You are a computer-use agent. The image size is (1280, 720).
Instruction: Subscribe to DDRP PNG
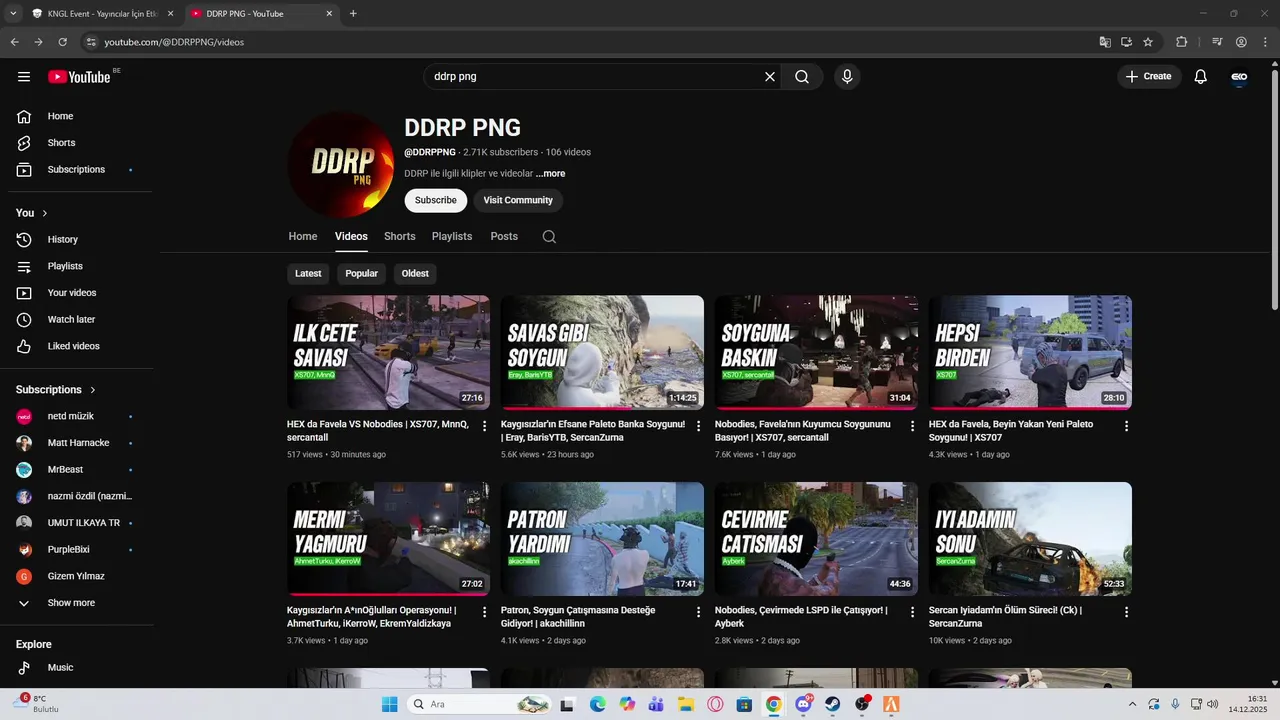[x=435, y=200]
